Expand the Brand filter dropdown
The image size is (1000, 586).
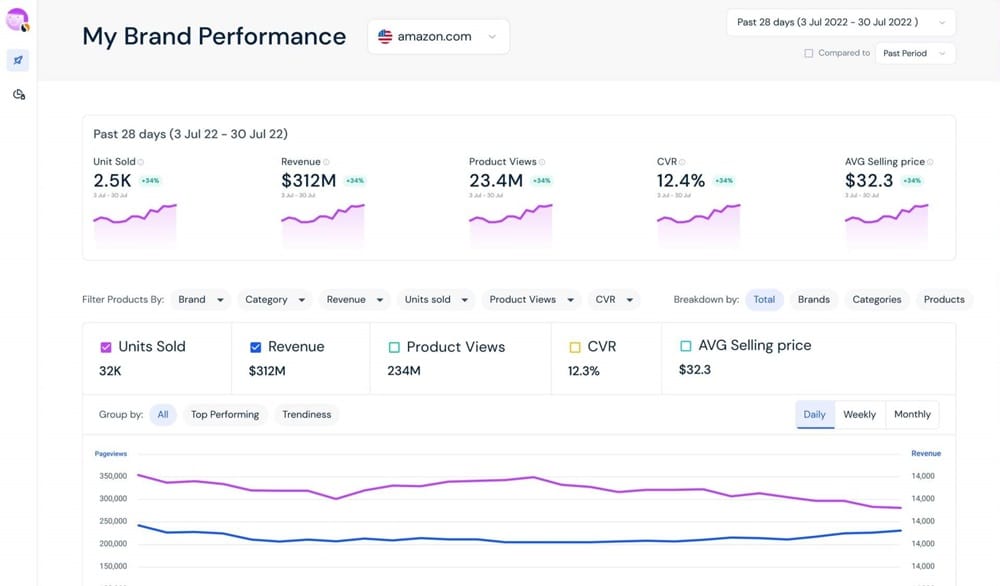pyautogui.click(x=200, y=299)
